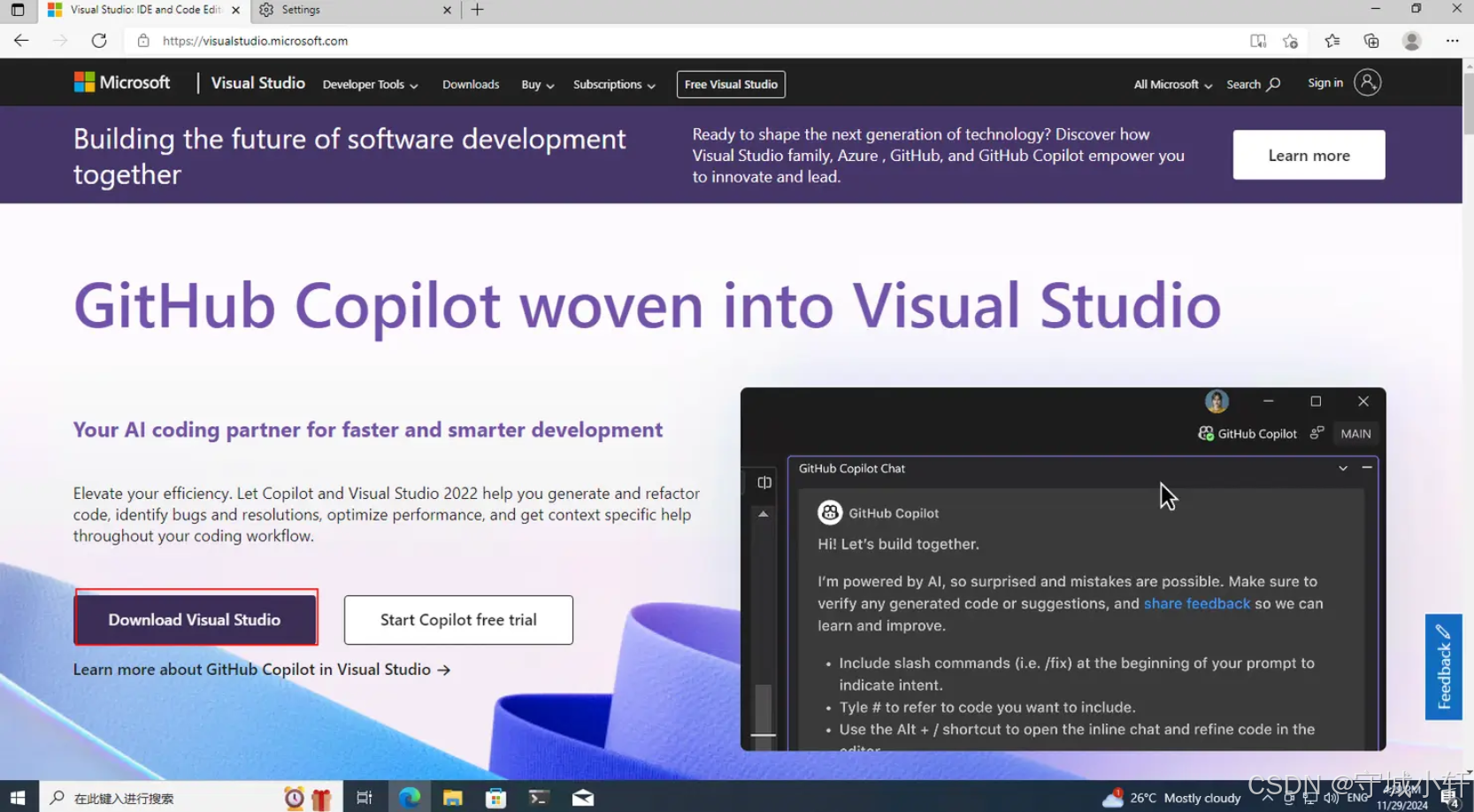Viewport: 1474px width, 812px height.
Task: Expand the All Microsoft dropdown
Action: 1173,84
